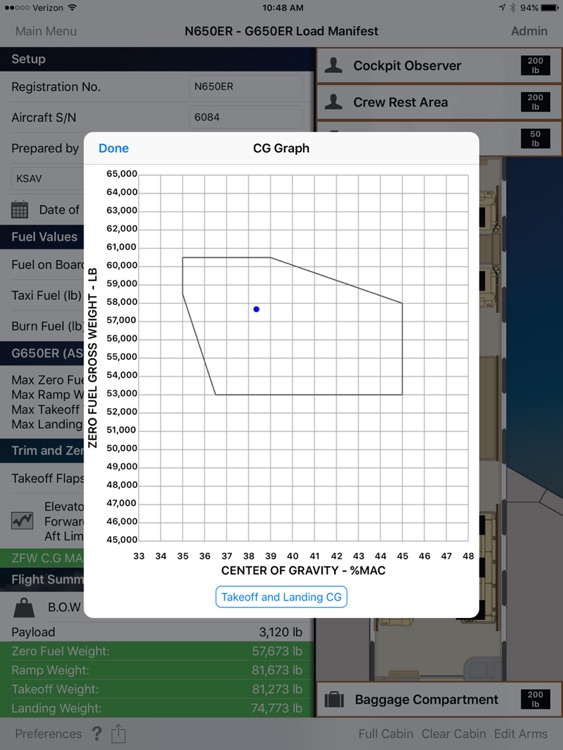Select Landing Weight 74,773 lb row
The width and height of the screenshot is (563, 750).
[x=157, y=708]
